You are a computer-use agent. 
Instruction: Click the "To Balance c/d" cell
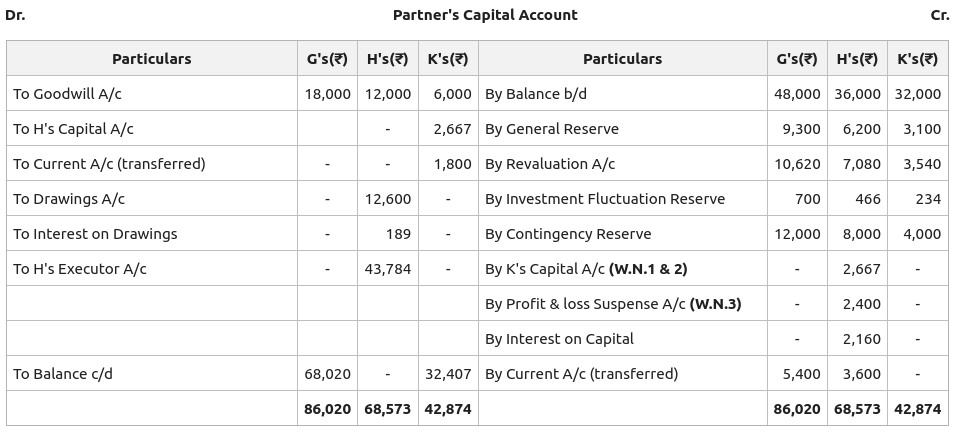[63, 374]
